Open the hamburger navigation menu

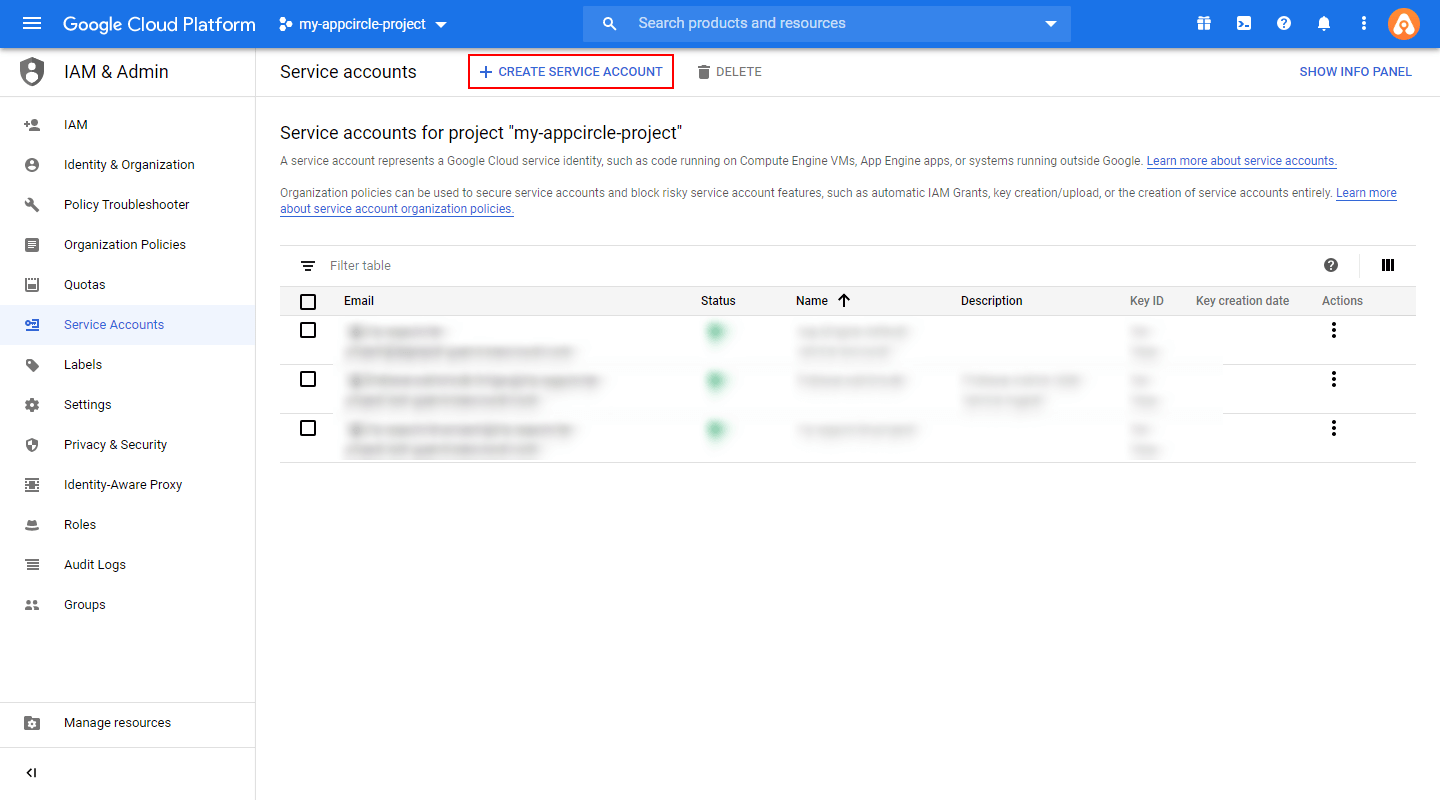click(x=32, y=23)
